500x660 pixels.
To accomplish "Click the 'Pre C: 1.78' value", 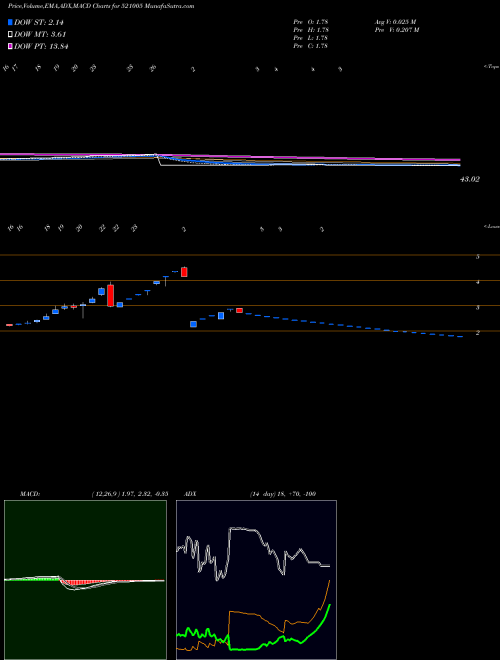I will click(x=311, y=46).
